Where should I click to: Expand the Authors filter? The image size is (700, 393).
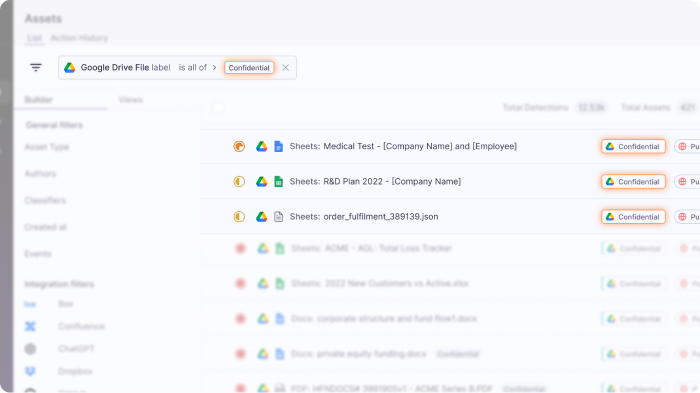point(40,174)
